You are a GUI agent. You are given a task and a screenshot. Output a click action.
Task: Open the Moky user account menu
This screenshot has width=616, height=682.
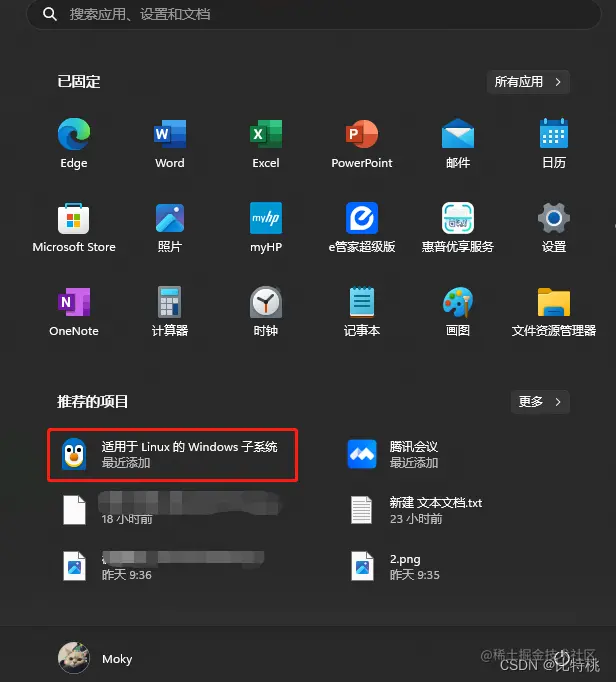point(96,659)
